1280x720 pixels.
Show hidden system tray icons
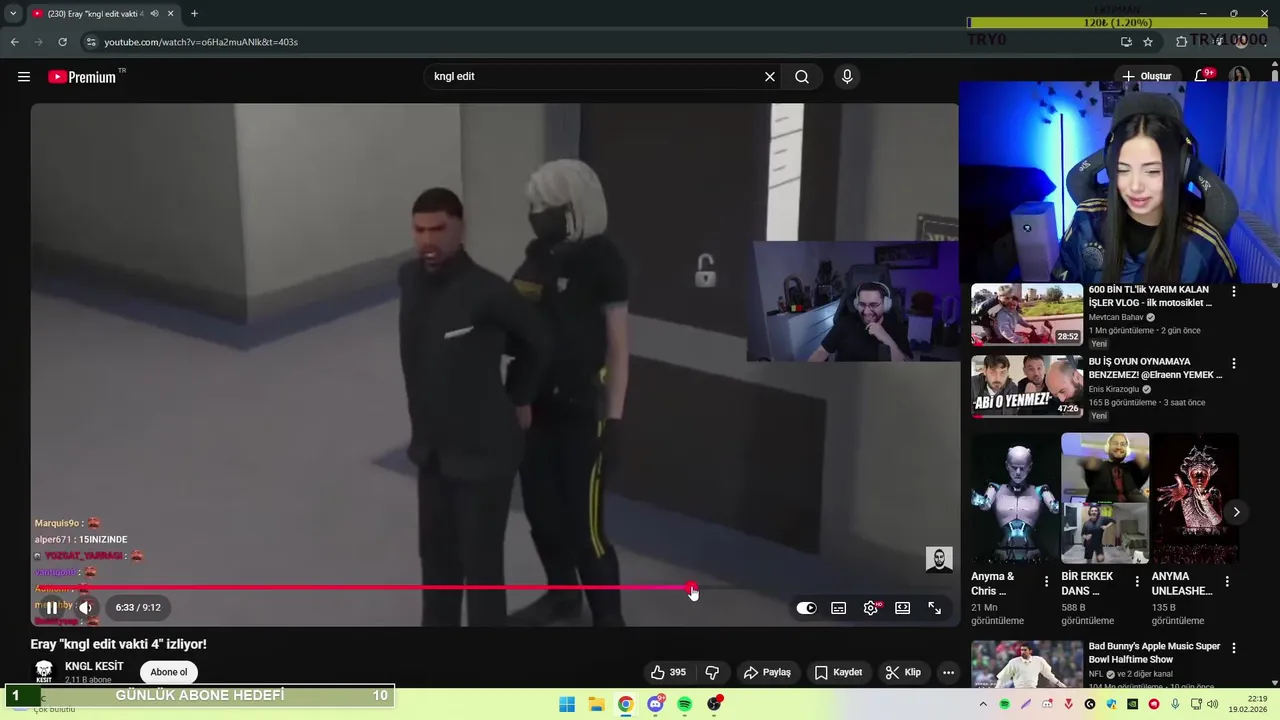984,704
